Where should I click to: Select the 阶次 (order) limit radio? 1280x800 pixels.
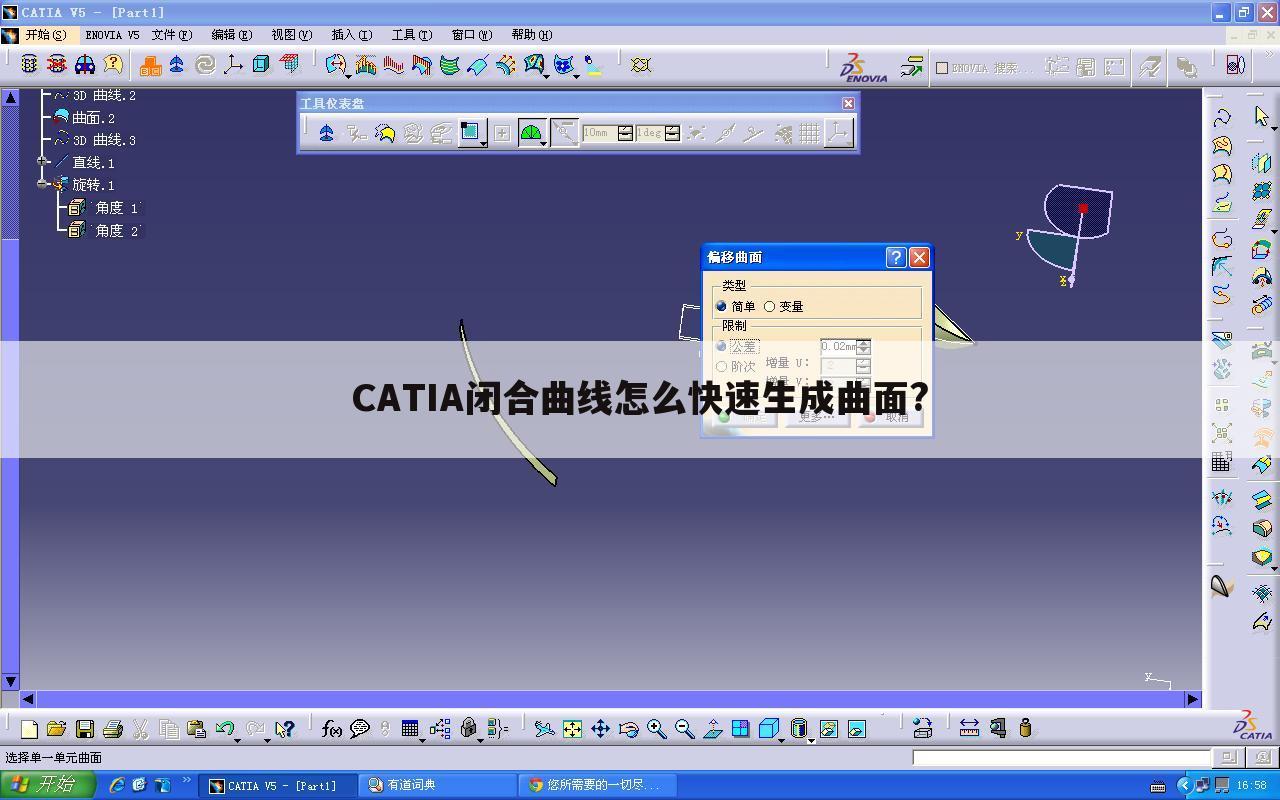721,367
